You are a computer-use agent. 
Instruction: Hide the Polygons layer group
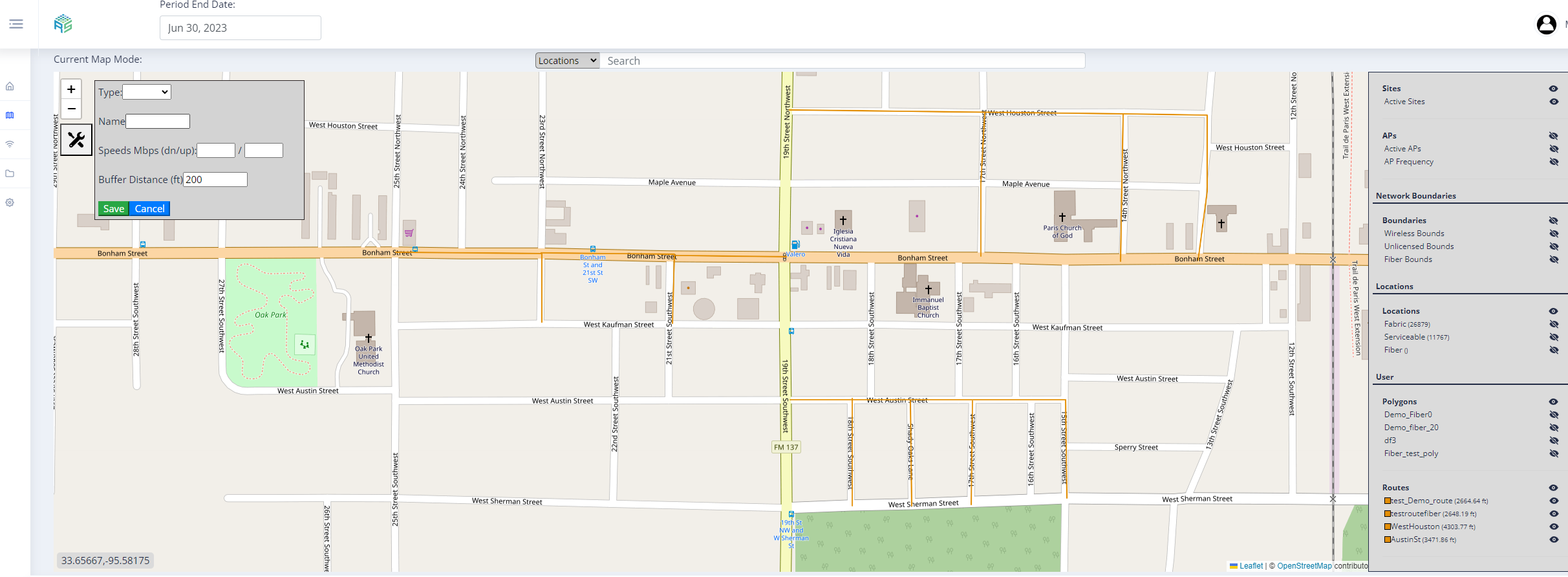1553,402
